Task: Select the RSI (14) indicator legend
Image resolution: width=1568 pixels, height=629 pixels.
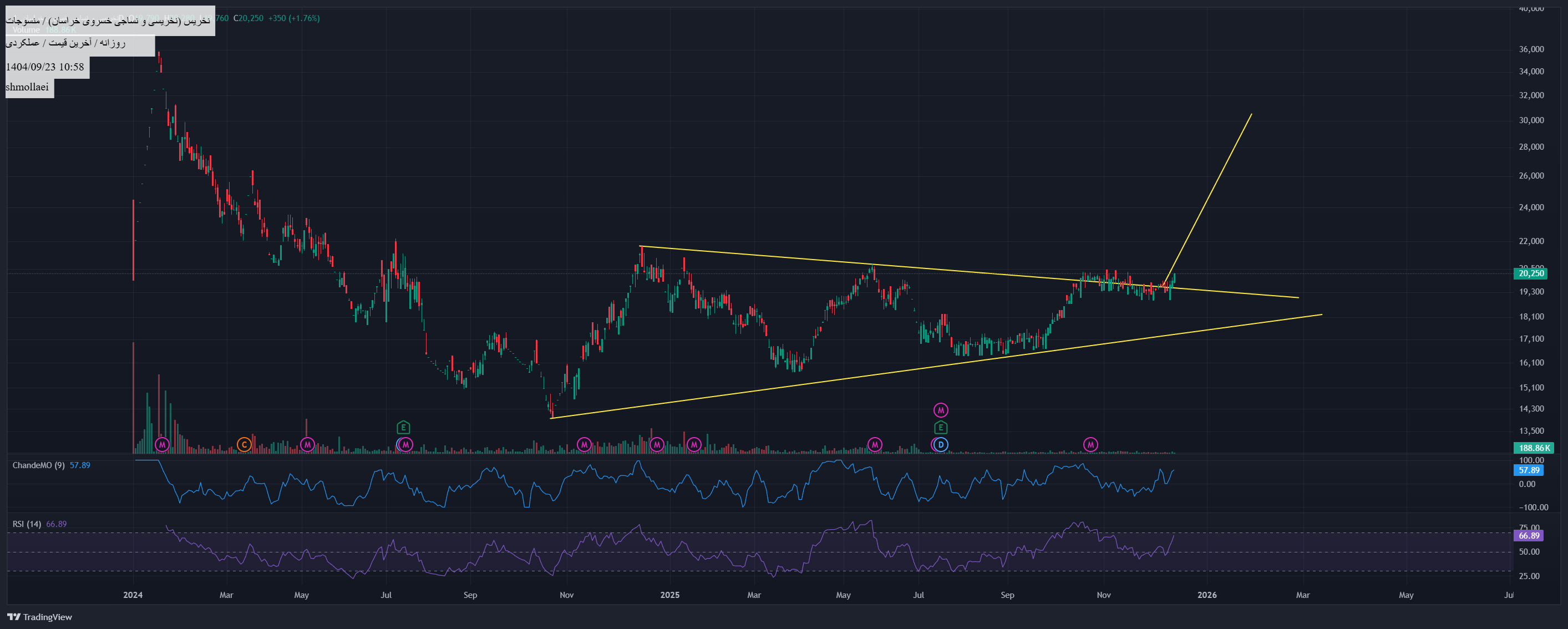Action: point(27,524)
